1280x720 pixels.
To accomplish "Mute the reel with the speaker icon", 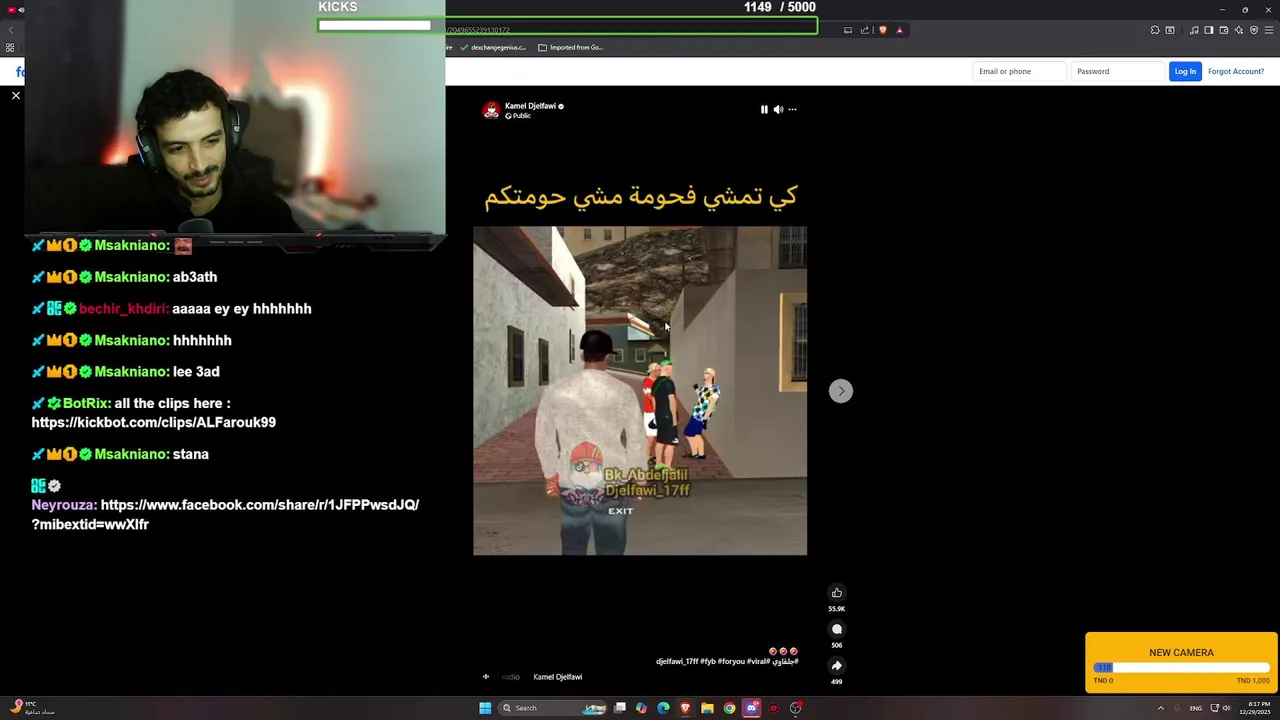I will coord(778,109).
